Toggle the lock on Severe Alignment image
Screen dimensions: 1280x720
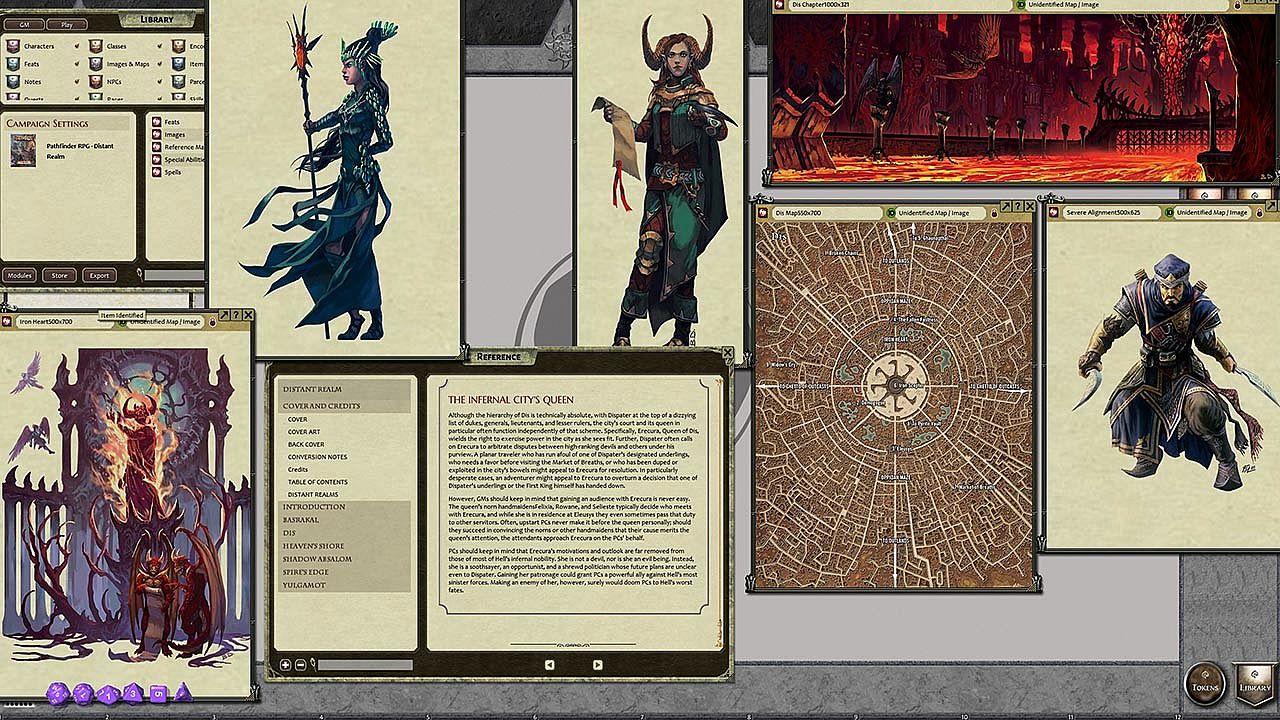1259,213
